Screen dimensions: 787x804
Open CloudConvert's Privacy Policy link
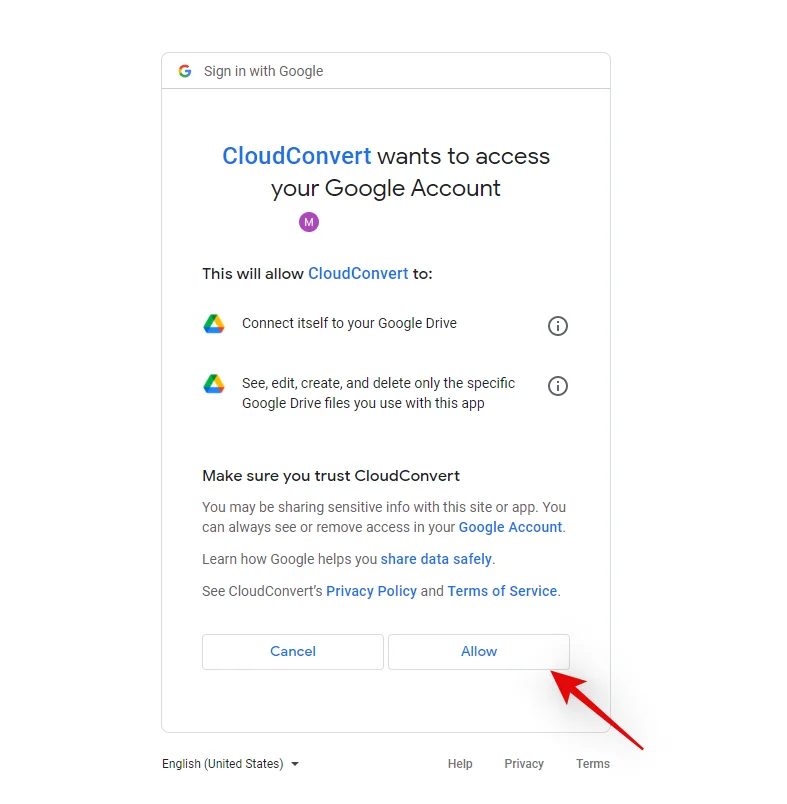371,591
